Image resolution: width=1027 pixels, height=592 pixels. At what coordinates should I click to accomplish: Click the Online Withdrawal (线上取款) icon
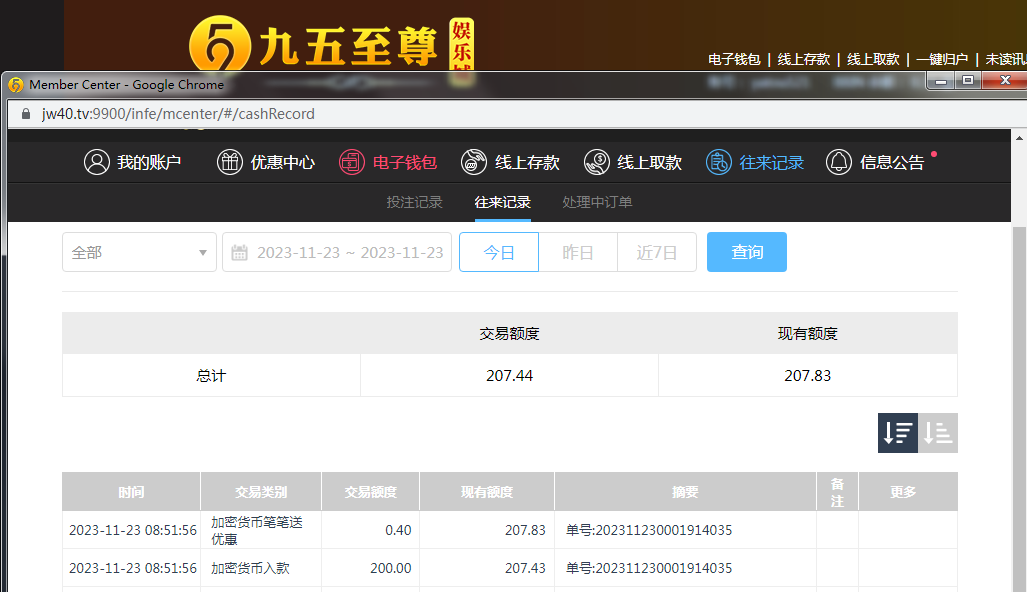pyautogui.click(x=597, y=162)
